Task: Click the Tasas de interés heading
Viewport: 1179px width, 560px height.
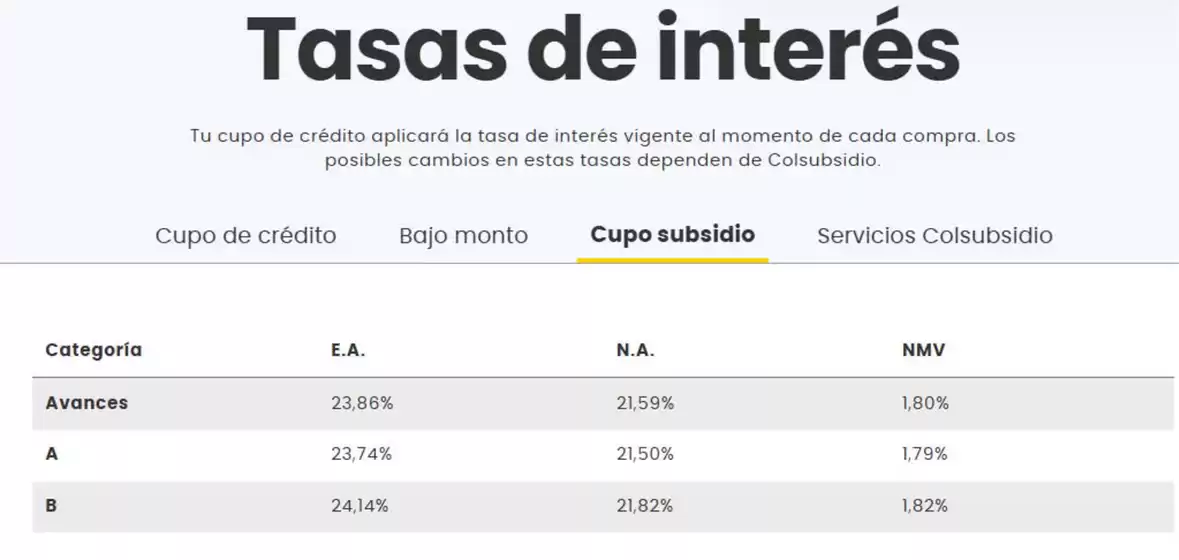Action: coord(603,48)
